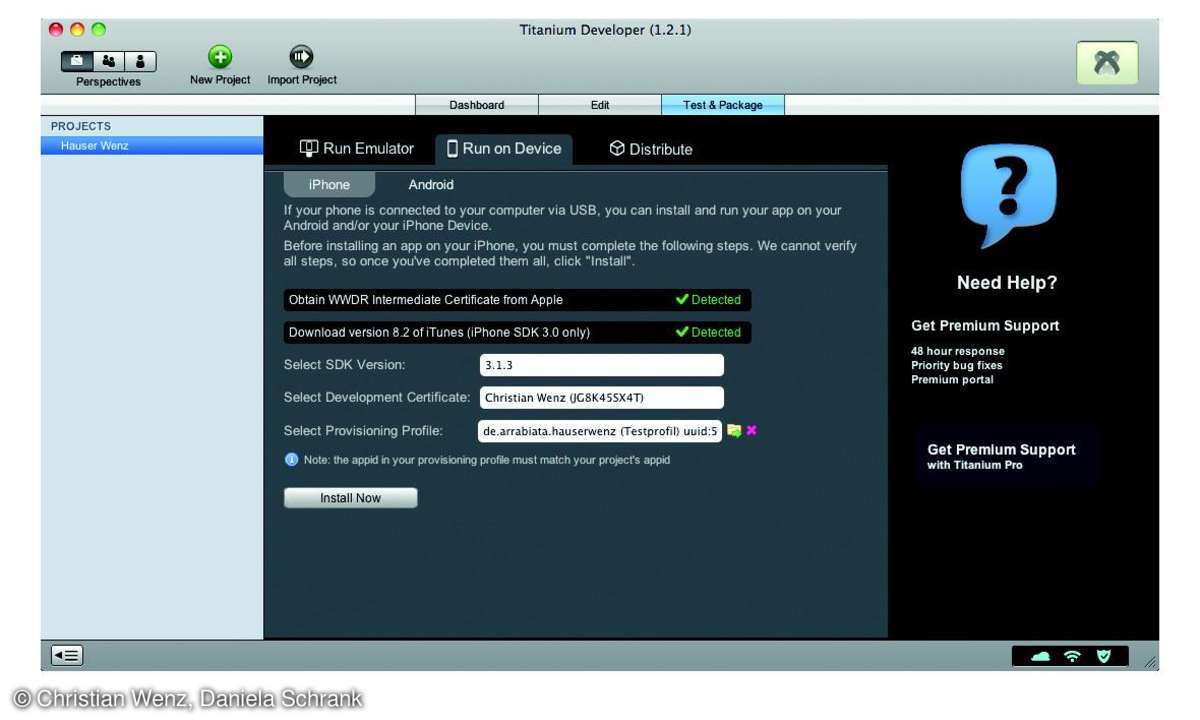This screenshot has width=1200, height=720.
Task: Click the window title Titanium Developer (1.2.1)
Action: (605, 30)
